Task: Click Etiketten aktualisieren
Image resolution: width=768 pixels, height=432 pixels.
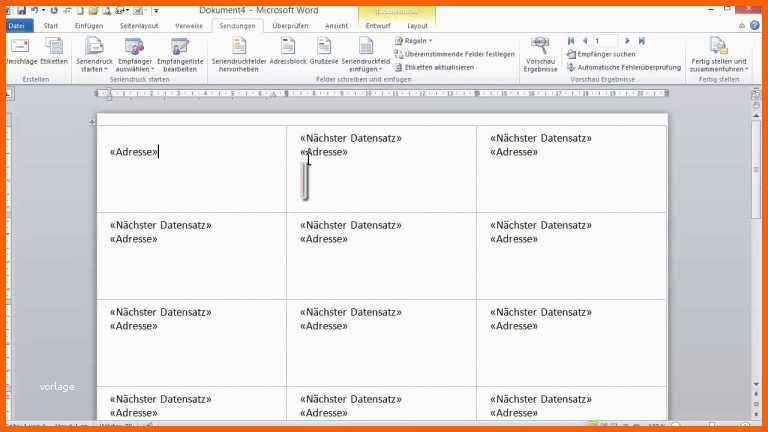Action: click(x=434, y=67)
